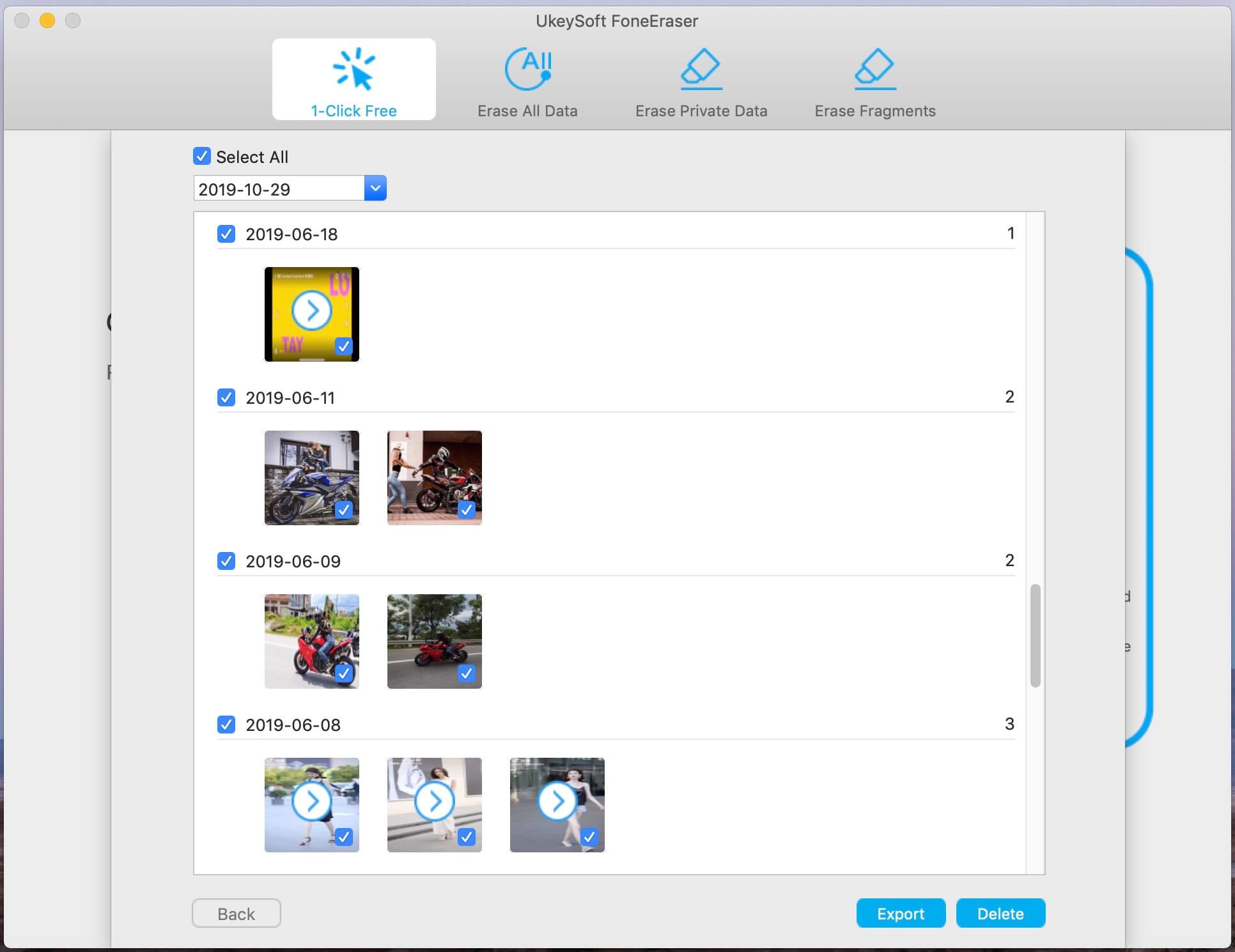Select red motorcycle on road thumbnail
This screenshot has width=1235, height=952.
[x=434, y=641]
